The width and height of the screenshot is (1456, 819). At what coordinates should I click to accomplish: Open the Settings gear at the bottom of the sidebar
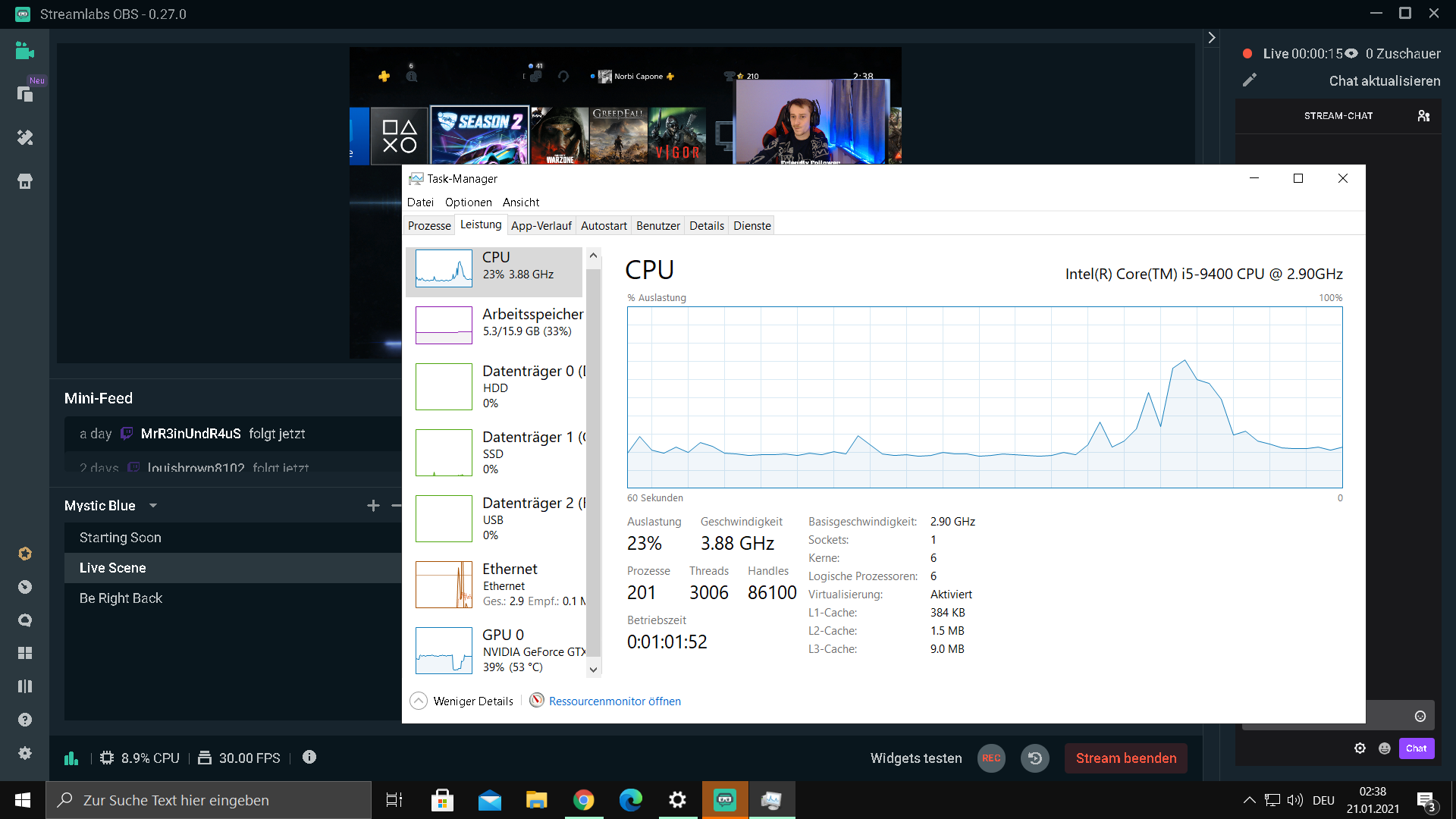25,752
